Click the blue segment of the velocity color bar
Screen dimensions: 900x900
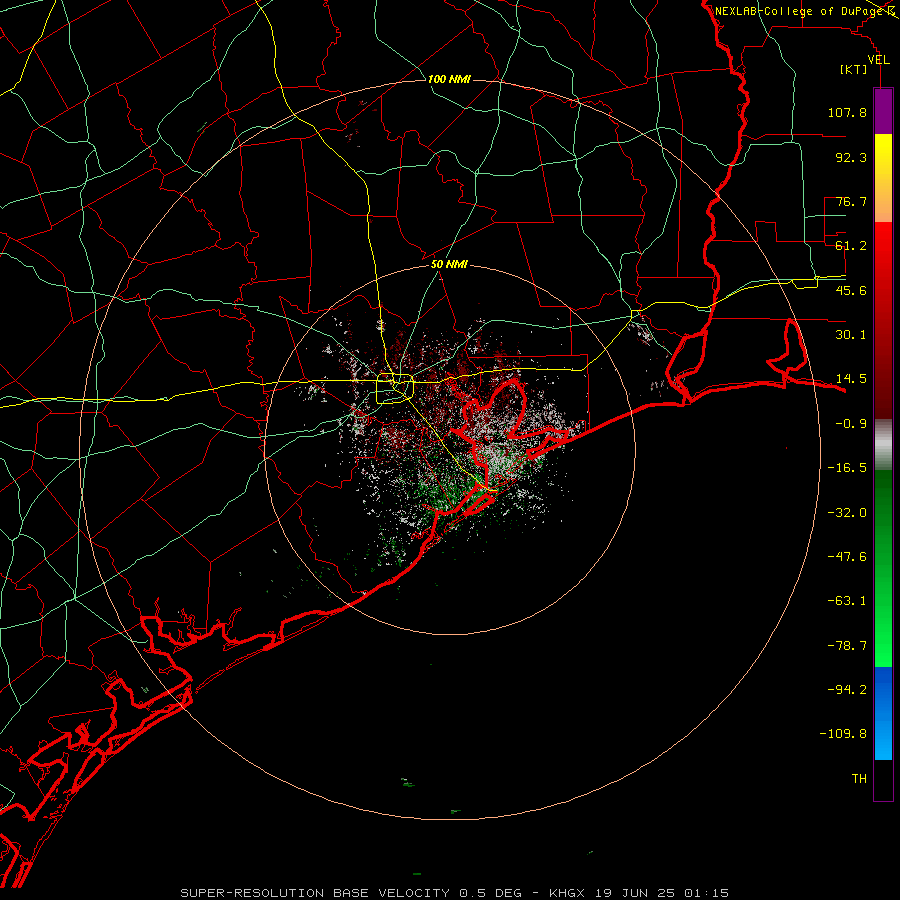[883, 713]
